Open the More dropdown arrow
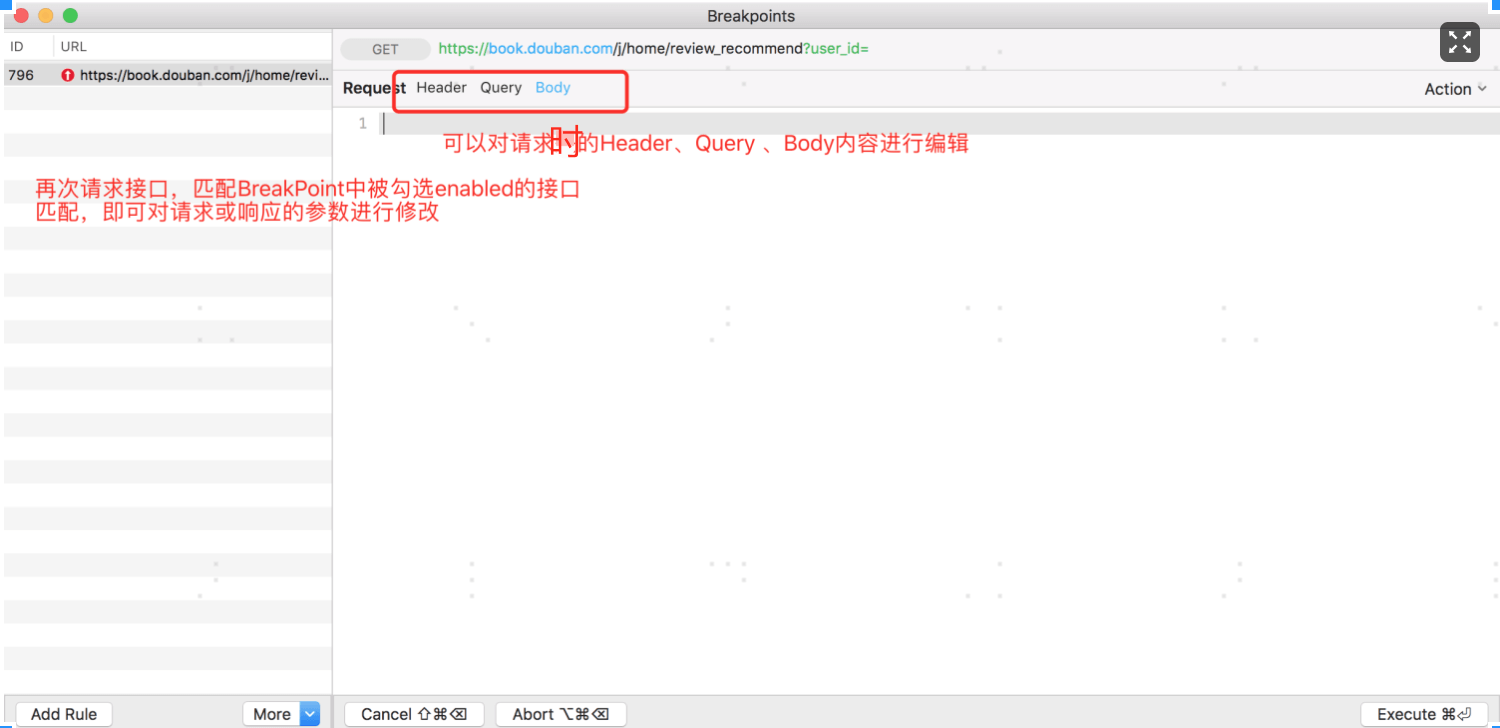This screenshot has width=1500, height=728. [310, 714]
